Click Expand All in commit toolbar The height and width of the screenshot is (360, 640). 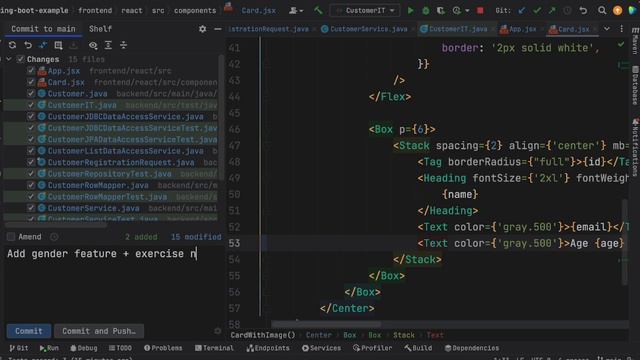(108, 45)
